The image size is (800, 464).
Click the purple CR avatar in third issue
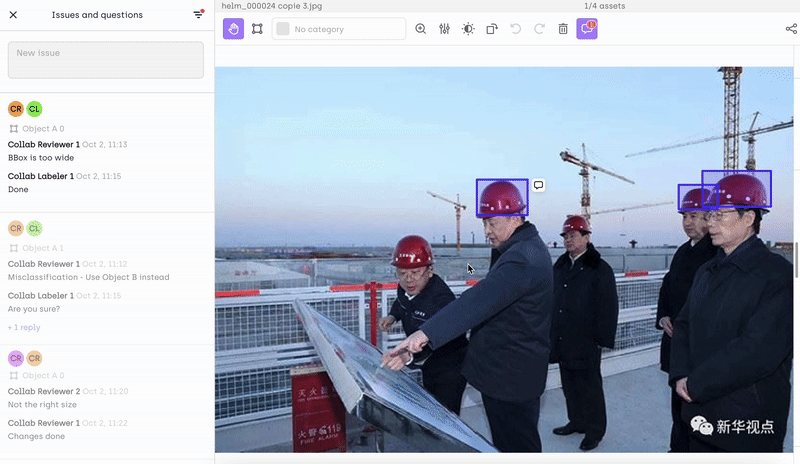point(16,358)
